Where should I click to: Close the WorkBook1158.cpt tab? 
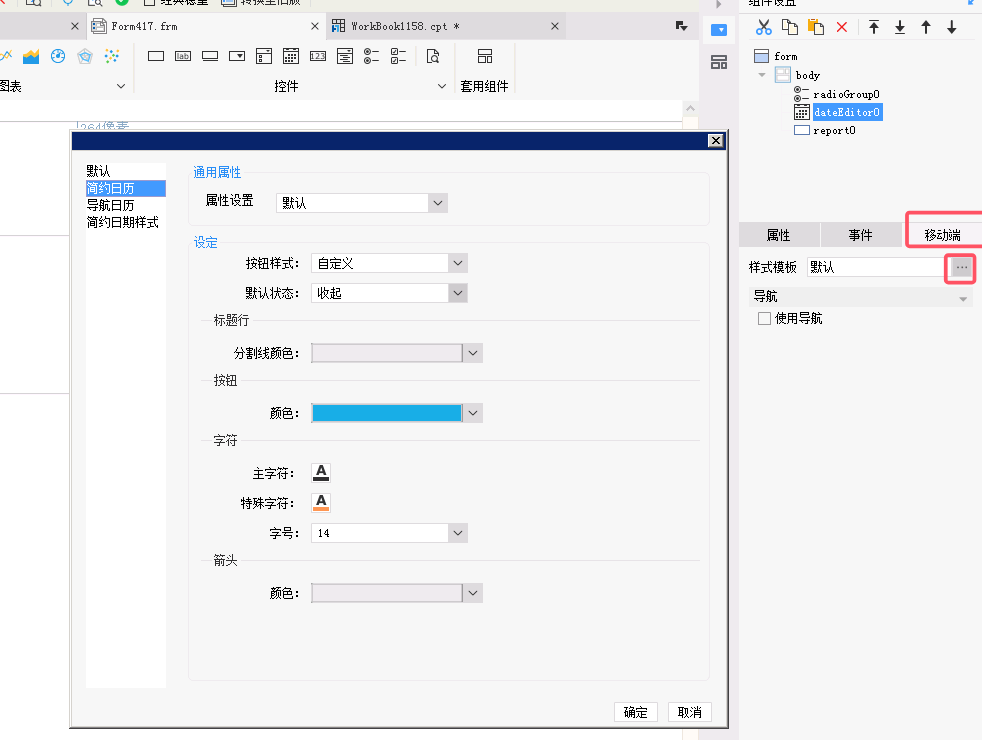(x=555, y=26)
